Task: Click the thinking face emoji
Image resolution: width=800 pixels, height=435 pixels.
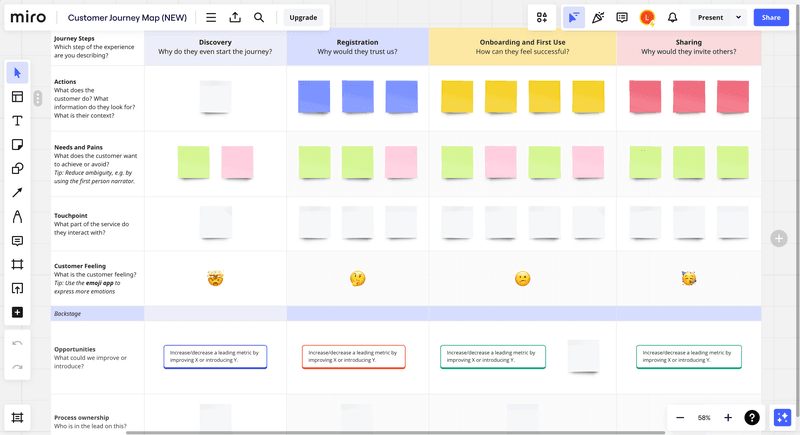Action: 357,278
